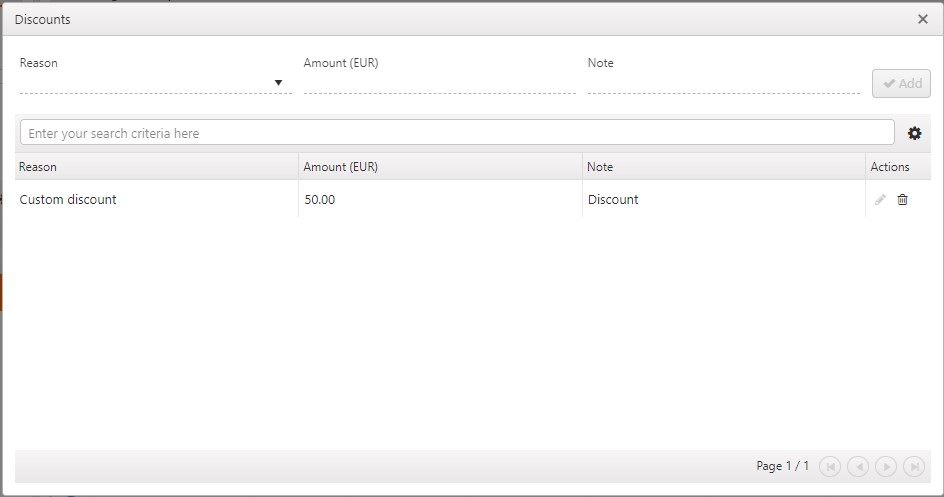Click the 50.00 amount cell
Screen dimensions: 944x497
pyautogui.click(x=439, y=199)
